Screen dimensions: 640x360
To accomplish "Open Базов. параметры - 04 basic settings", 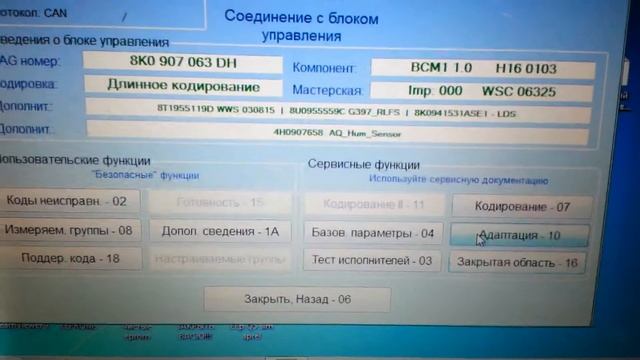I will coord(373,233).
